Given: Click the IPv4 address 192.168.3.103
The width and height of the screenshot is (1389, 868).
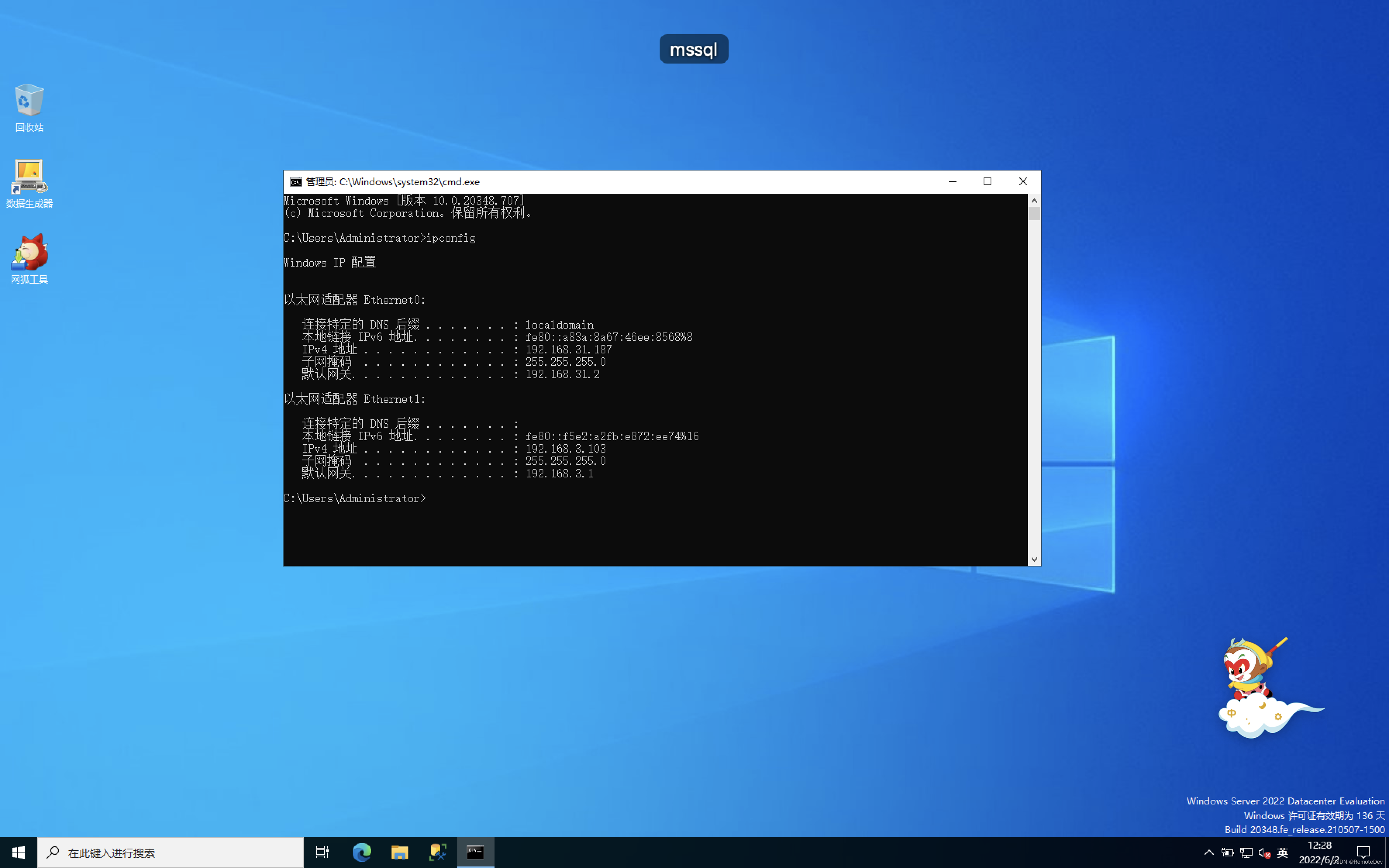Looking at the screenshot, I should click(566, 449).
